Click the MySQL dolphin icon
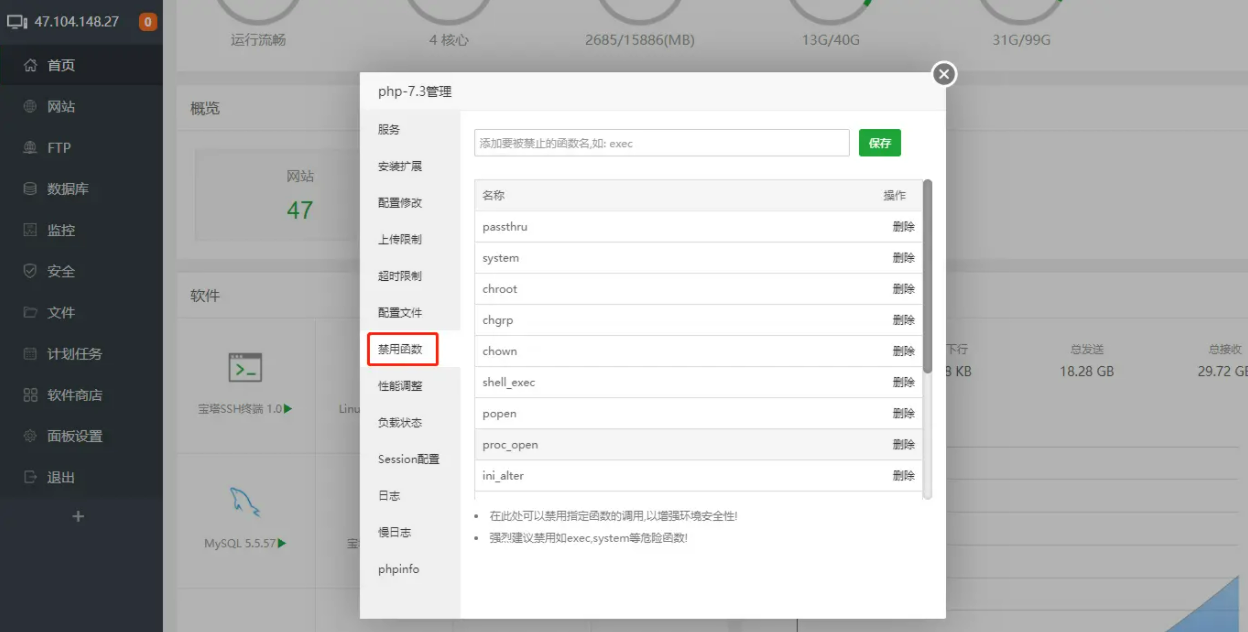 245,502
